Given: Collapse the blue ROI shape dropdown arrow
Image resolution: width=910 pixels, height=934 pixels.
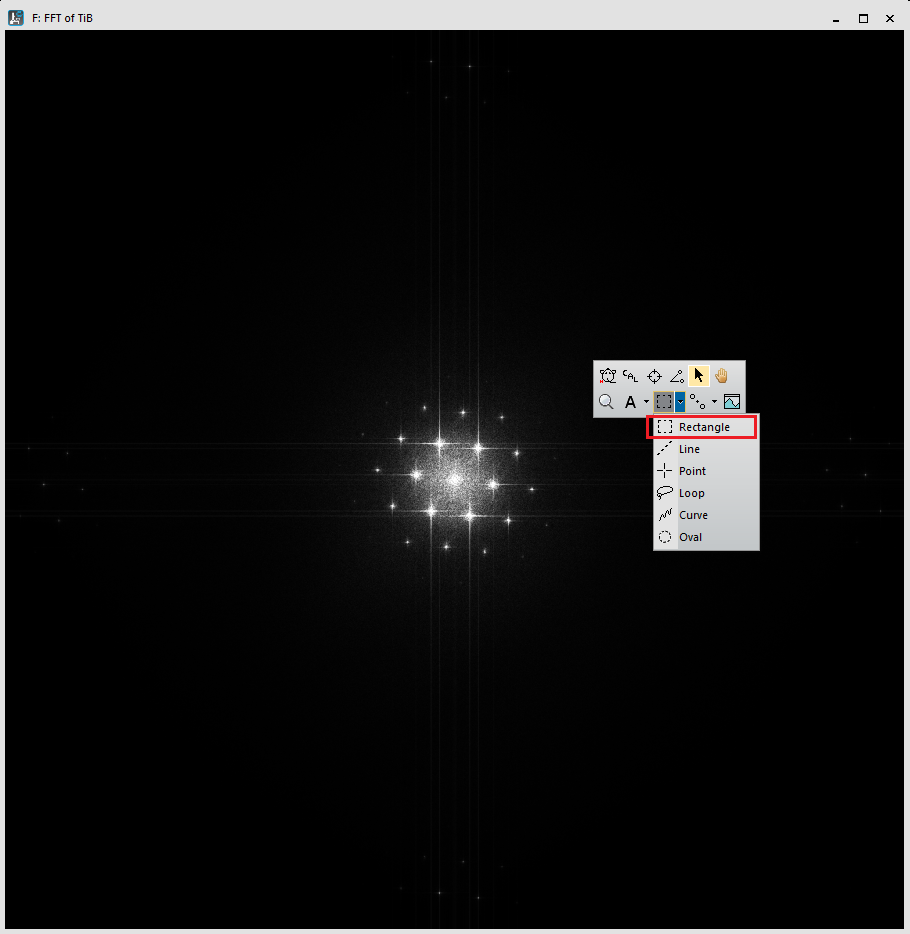Looking at the screenshot, I should (680, 402).
